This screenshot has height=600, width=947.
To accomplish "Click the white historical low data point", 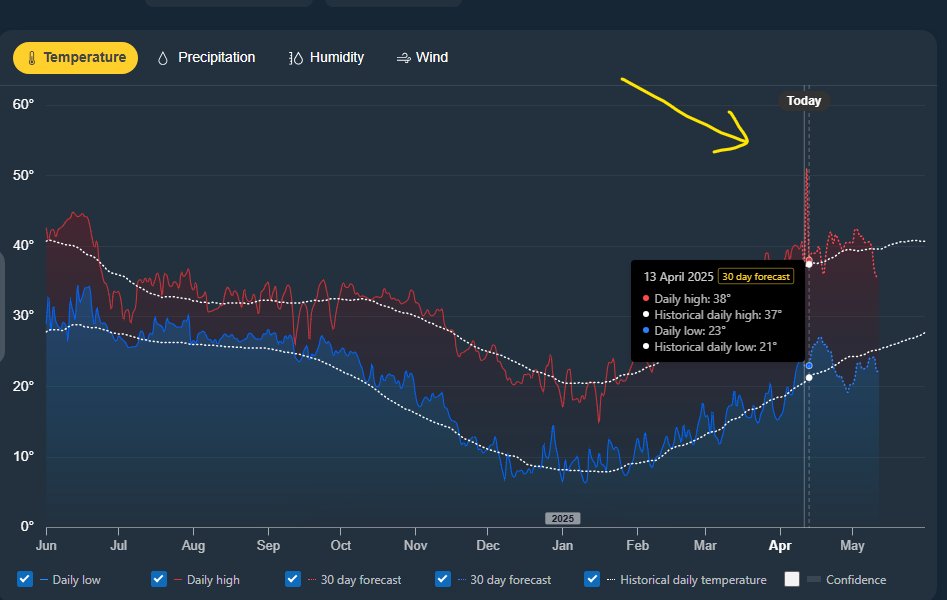I will tap(809, 378).
